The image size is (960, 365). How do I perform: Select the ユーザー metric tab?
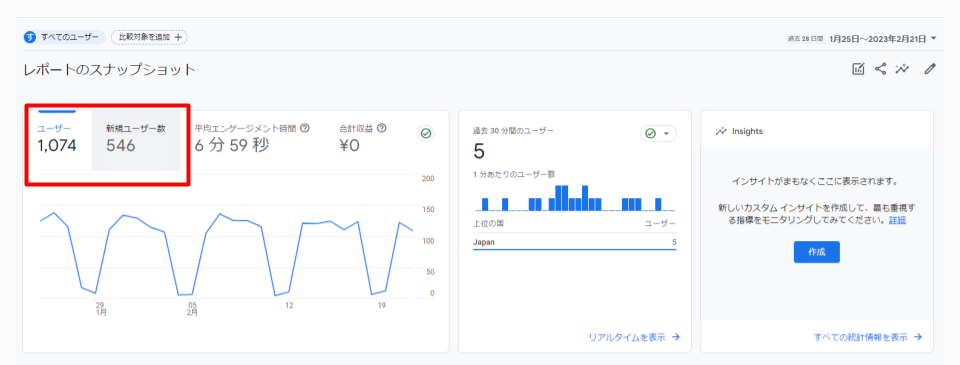57,140
